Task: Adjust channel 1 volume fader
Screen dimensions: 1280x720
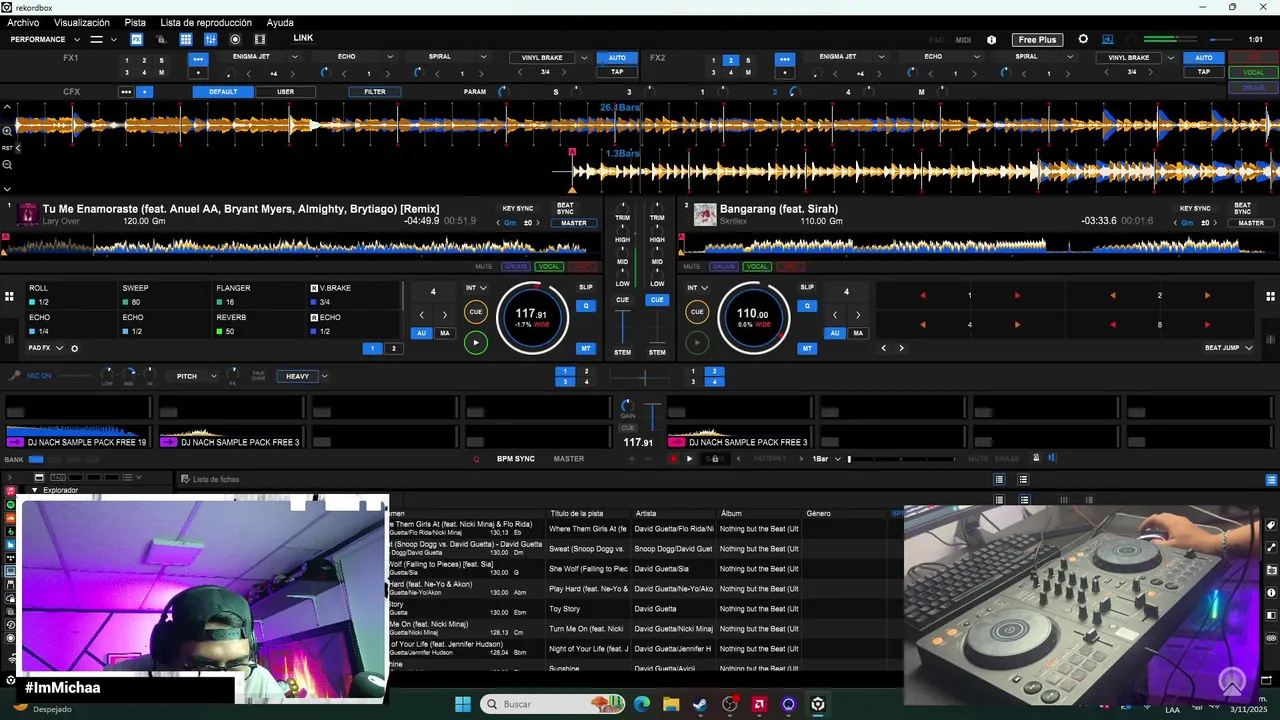Action: (x=623, y=328)
